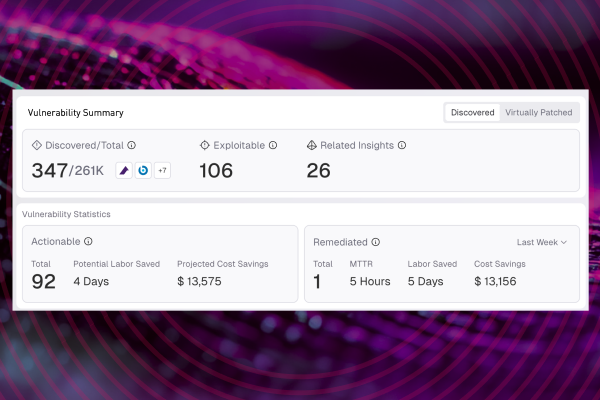The width and height of the screenshot is (600, 400).
Task: Click the blue circular scanner source badge
Action: click(143, 171)
